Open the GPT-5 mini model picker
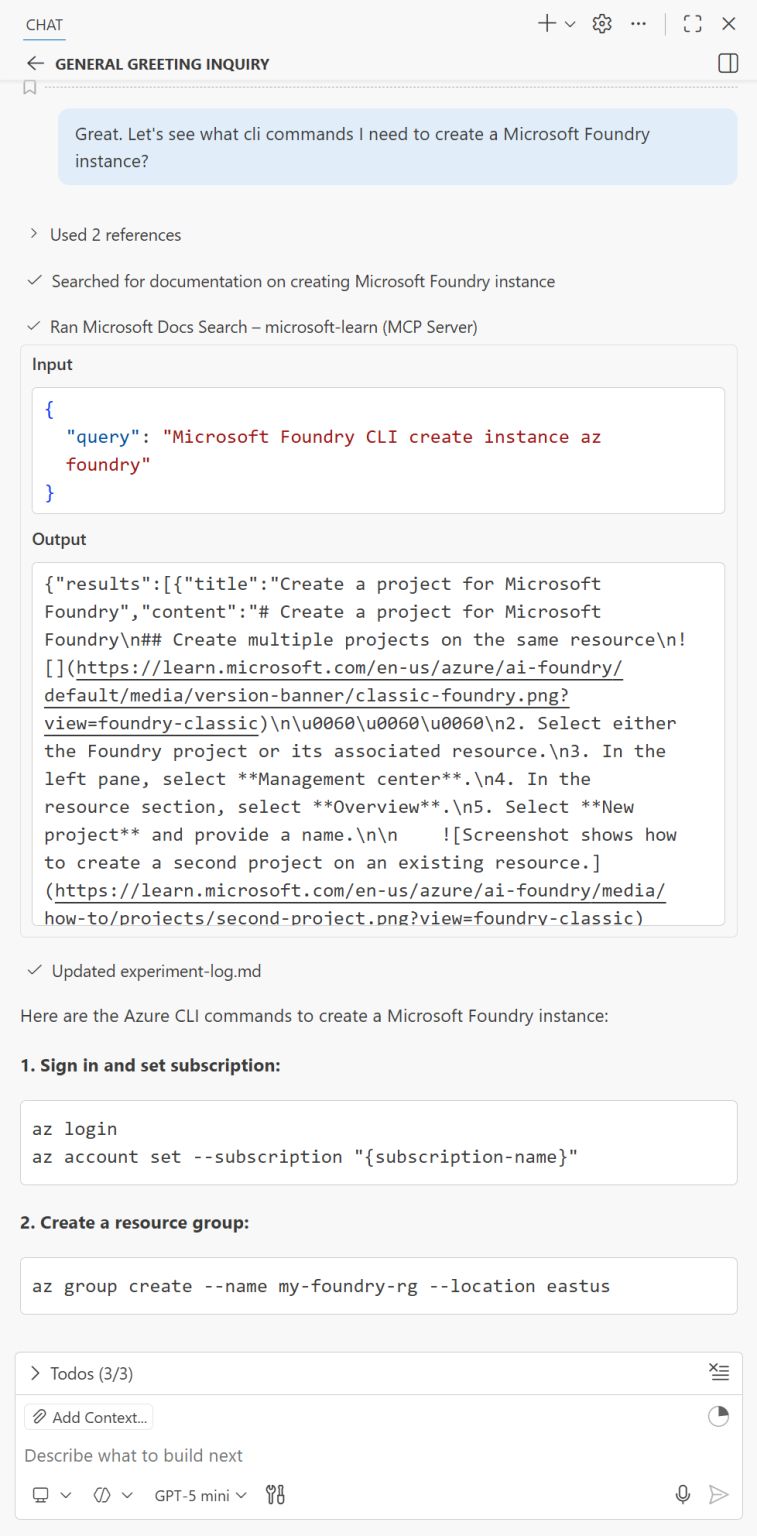The width and height of the screenshot is (757, 1536). click(x=197, y=1494)
